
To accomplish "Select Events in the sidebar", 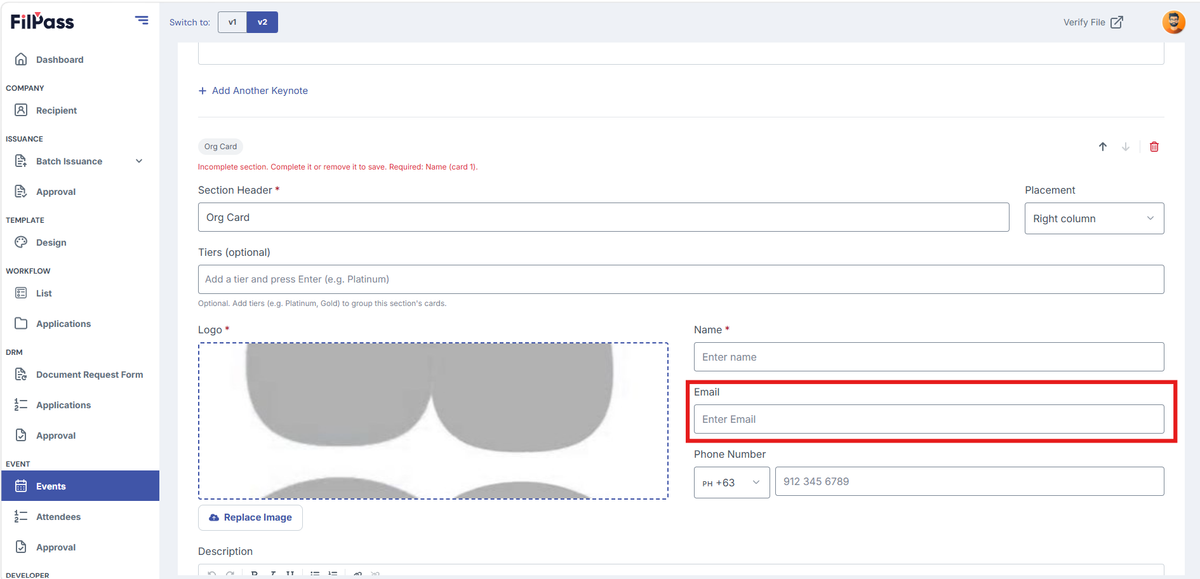I will pyautogui.click(x=79, y=486).
